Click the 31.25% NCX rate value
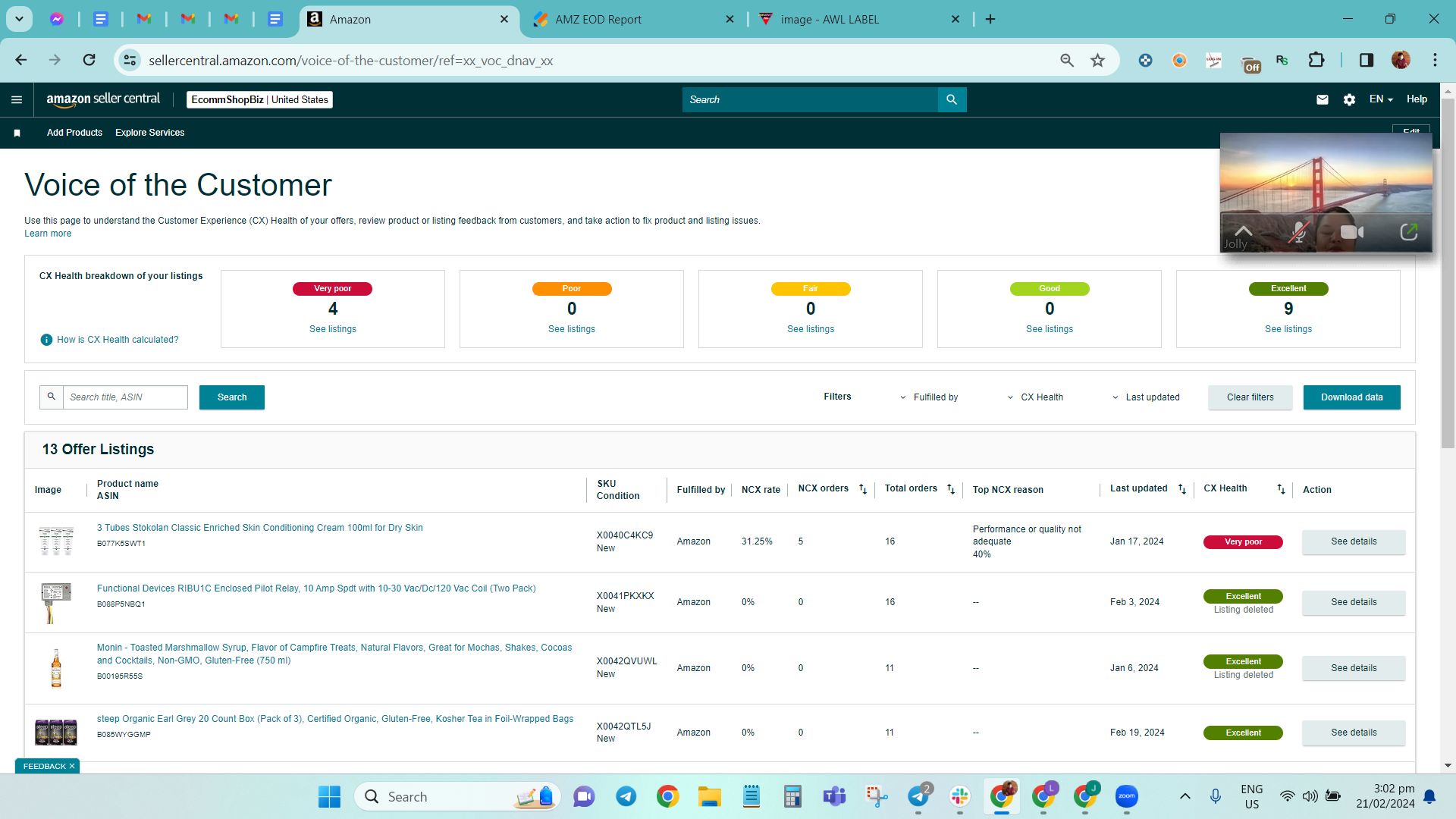The height and width of the screenshot is (819, 1456). [757, 541]
